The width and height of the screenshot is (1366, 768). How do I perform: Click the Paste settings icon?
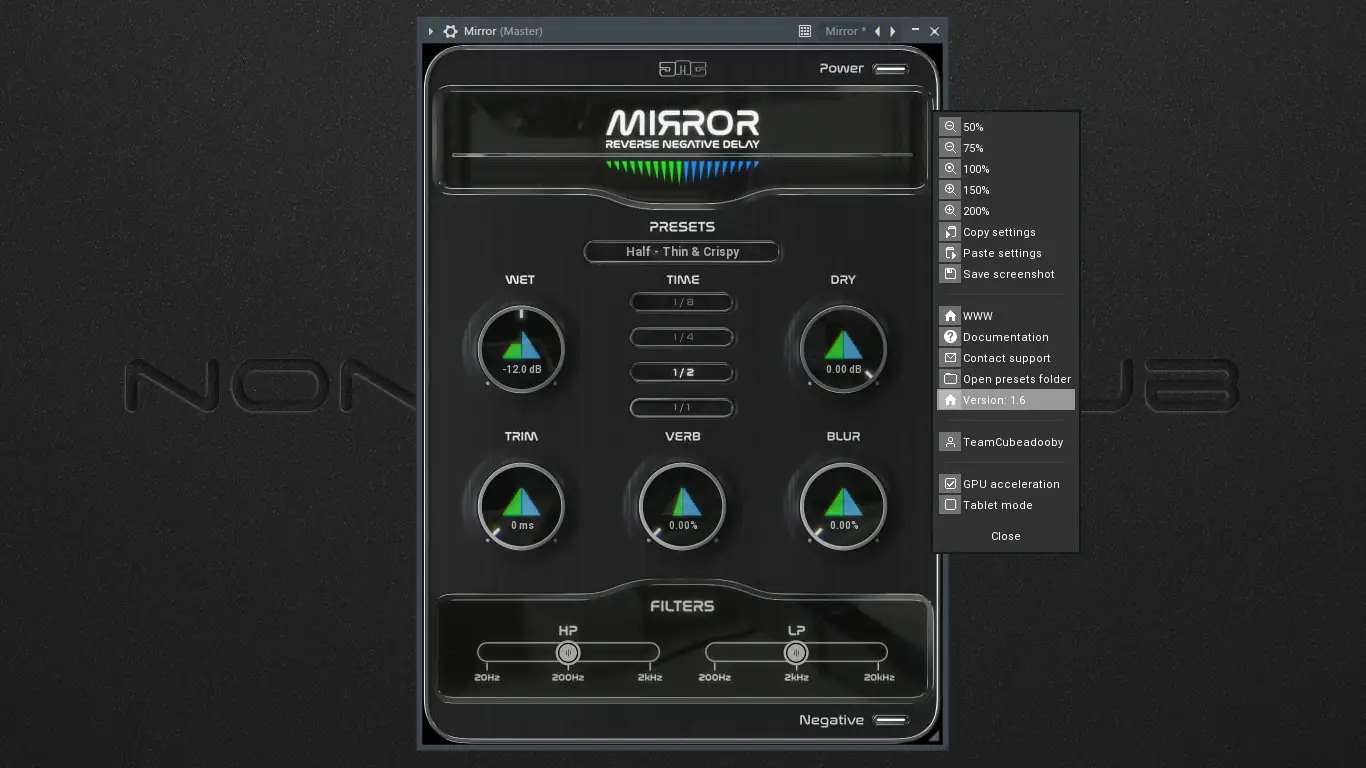(x=950, y=253)
